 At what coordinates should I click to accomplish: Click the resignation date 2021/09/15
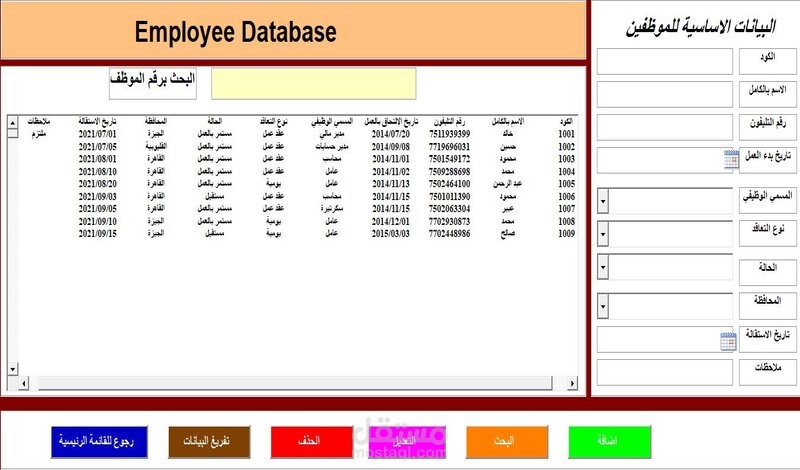pos(97,234)
